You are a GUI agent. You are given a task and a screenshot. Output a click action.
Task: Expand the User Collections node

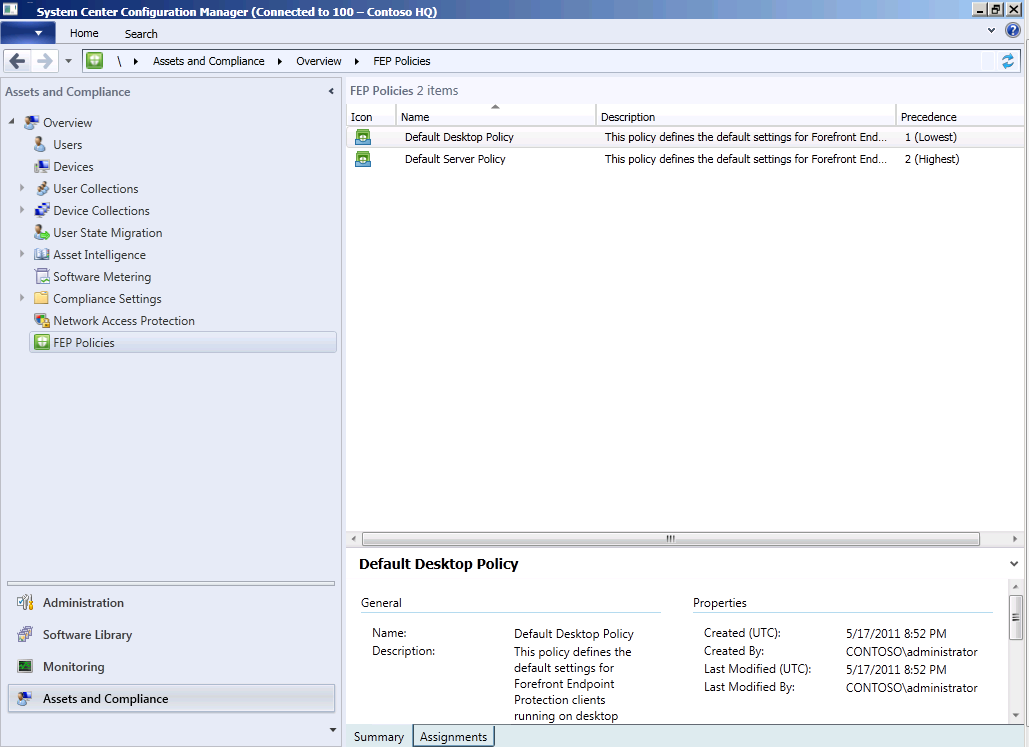pyautogui.click(x=22, y=188)
